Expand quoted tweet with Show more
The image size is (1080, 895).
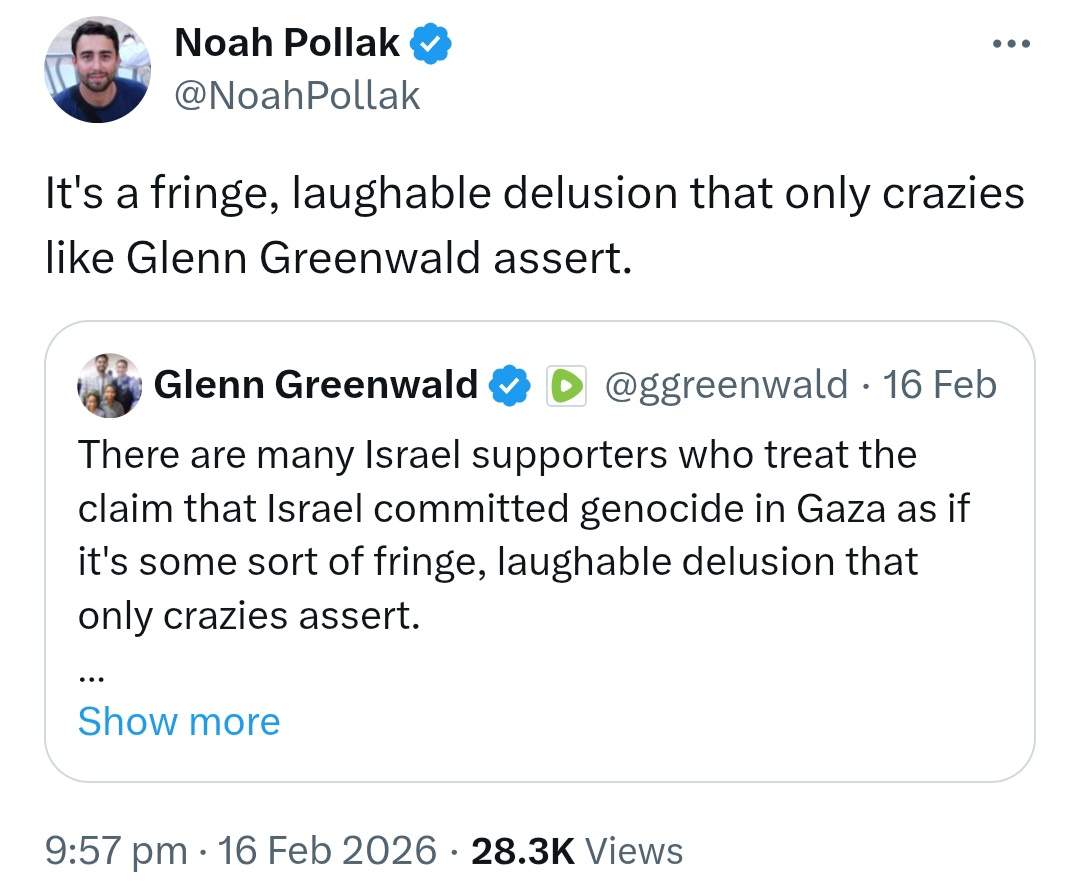coord(179,721)
